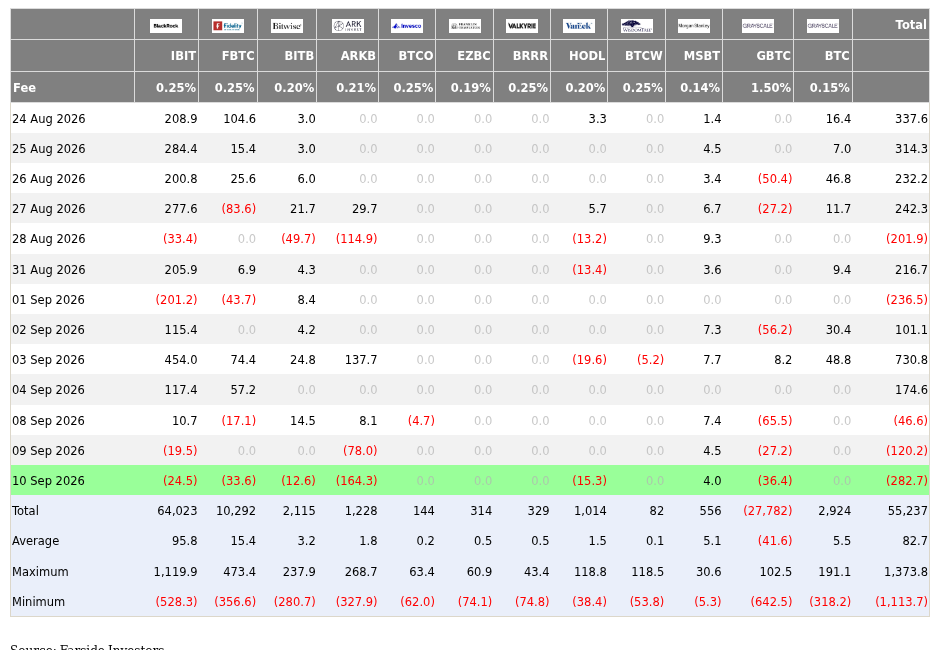Click the BlackRock logo icon
The height and width of the screenshot is (650, 944).
tap(166, 26)
